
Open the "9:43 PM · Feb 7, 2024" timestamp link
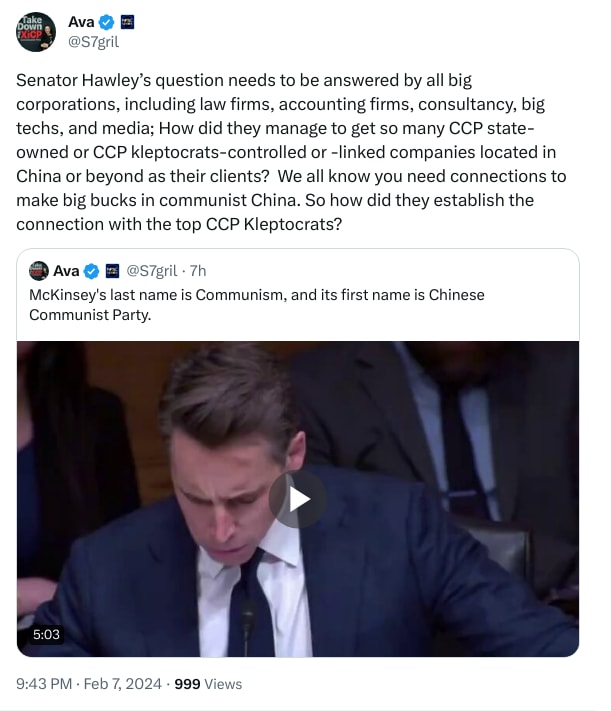(x=87, y=684)
